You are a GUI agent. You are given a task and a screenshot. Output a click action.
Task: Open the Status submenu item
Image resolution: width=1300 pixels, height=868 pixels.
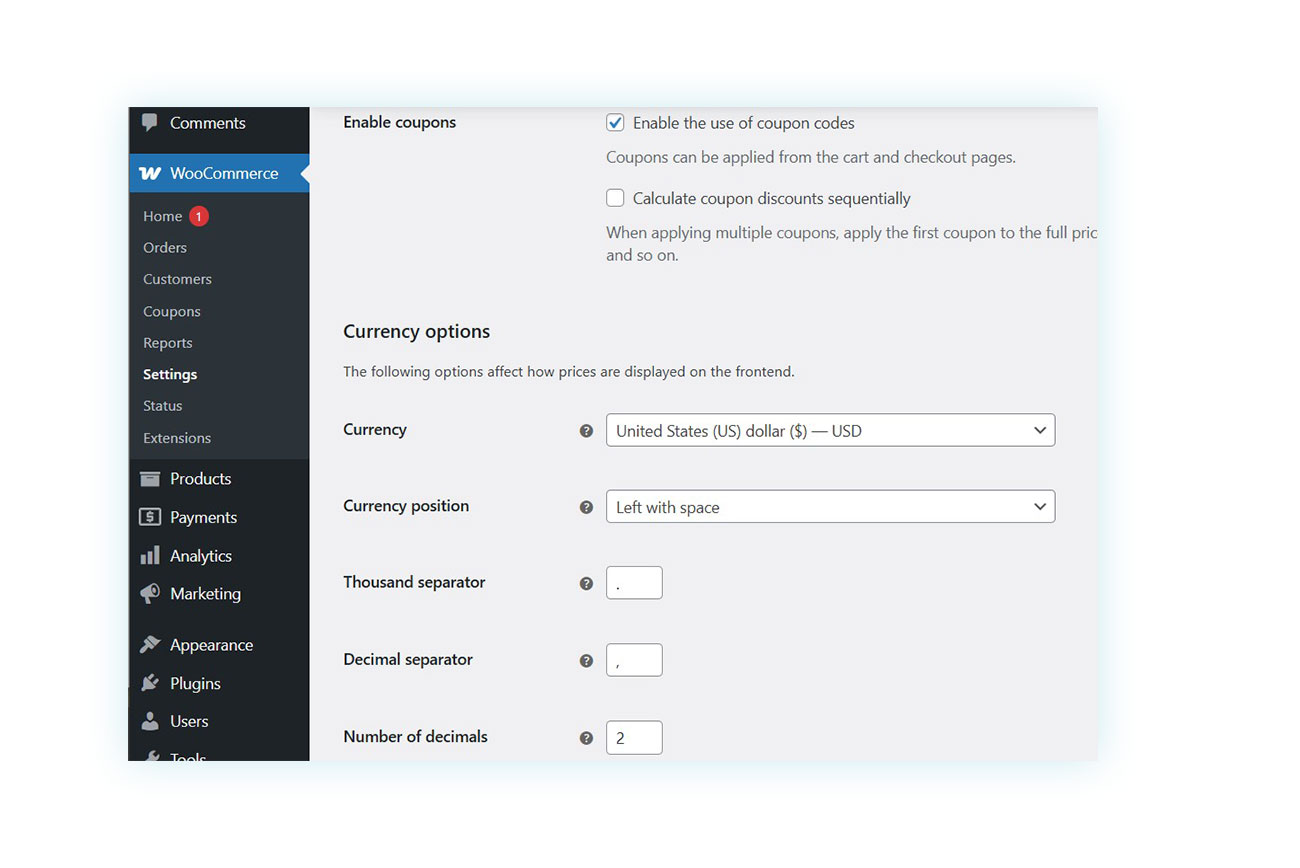163,406
